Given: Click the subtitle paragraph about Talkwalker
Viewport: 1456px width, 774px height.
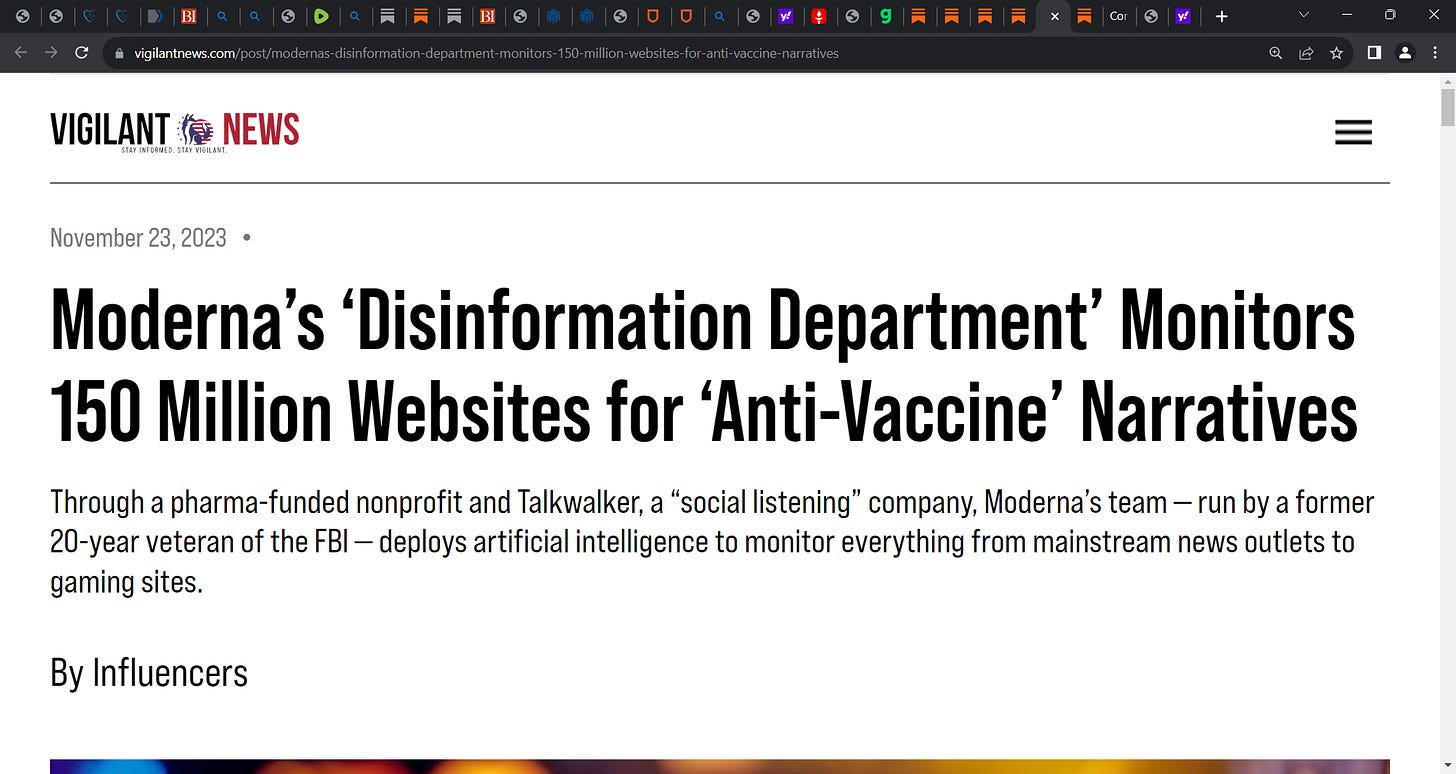Looking at the screenshot, I should point(712,542).
